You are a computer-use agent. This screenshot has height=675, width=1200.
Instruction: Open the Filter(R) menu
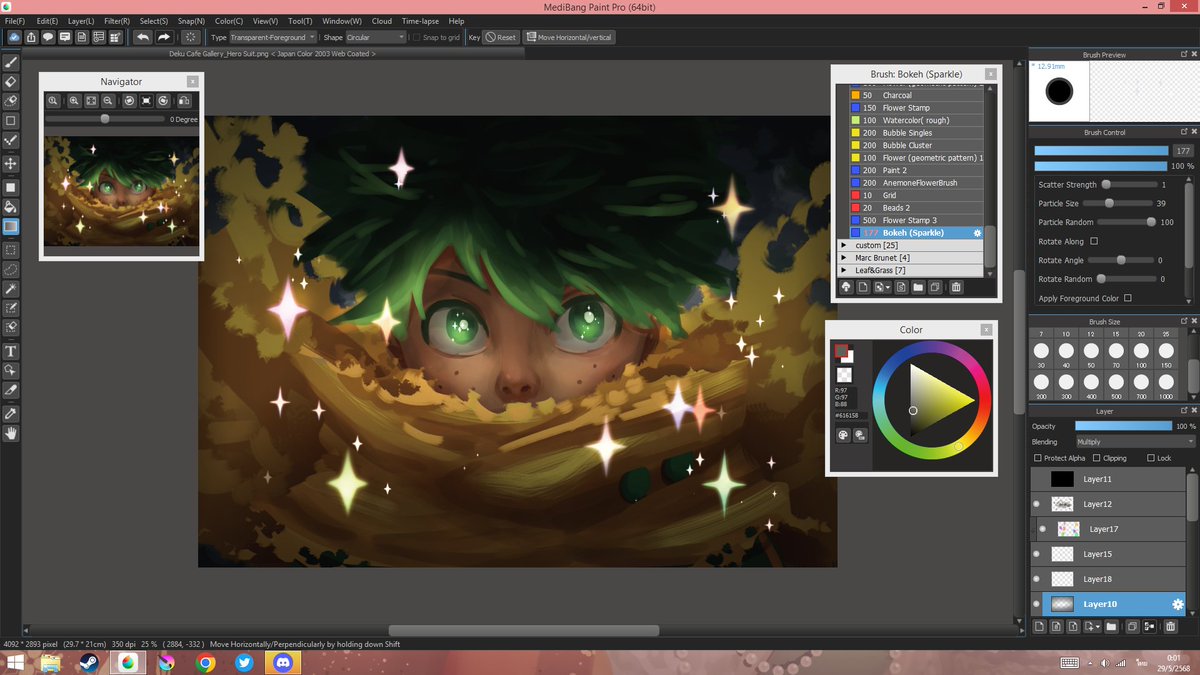pos(117,21)
